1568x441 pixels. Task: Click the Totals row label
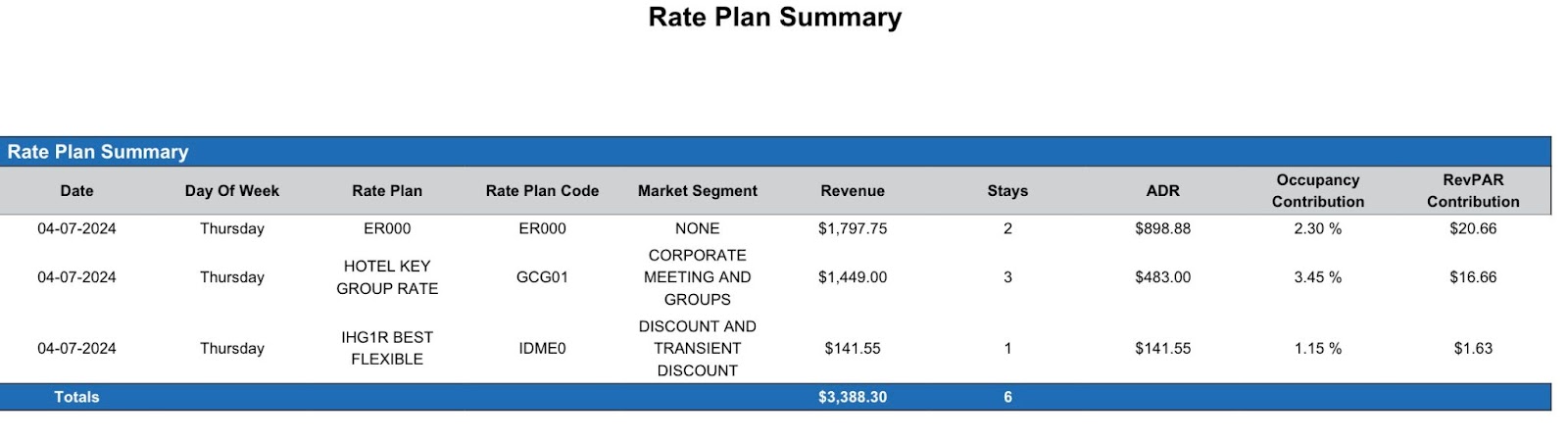(76, 397)
